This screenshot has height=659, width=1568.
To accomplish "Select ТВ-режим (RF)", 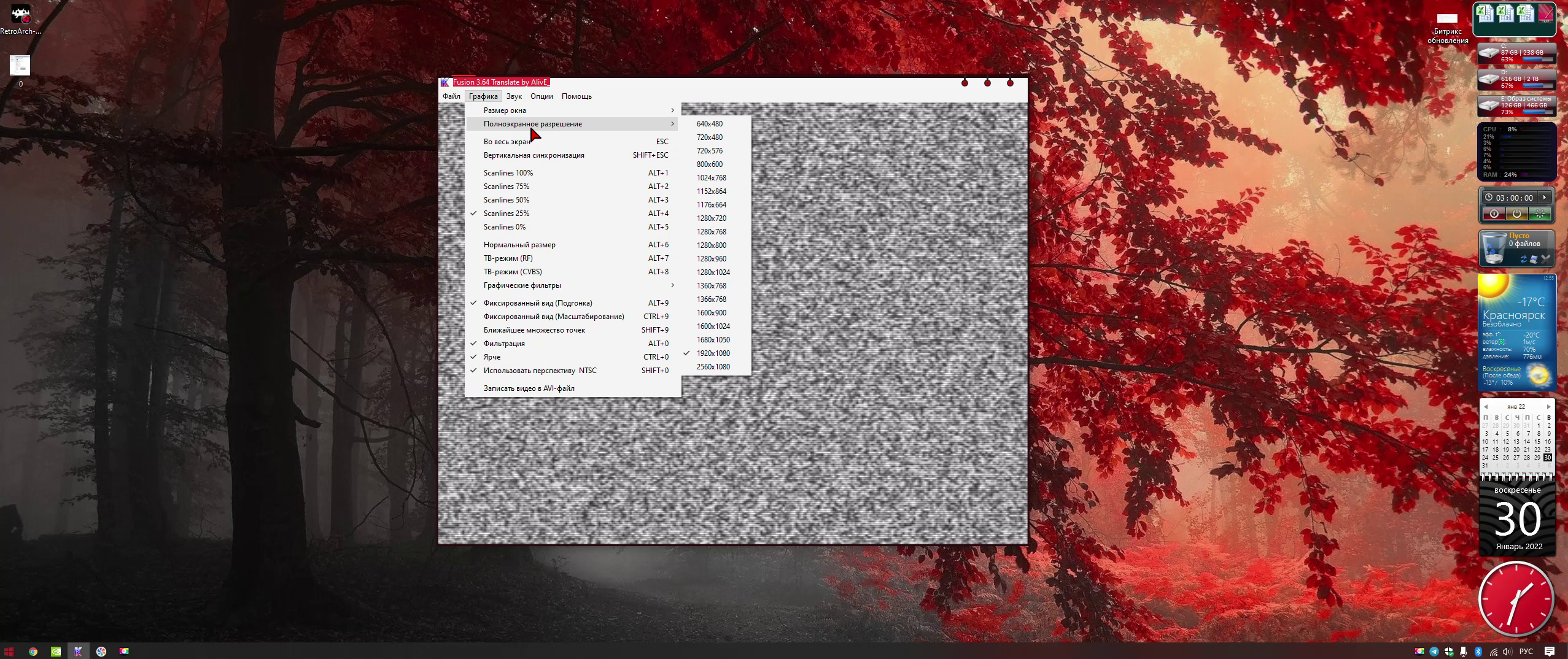I will tap(573, 258).
